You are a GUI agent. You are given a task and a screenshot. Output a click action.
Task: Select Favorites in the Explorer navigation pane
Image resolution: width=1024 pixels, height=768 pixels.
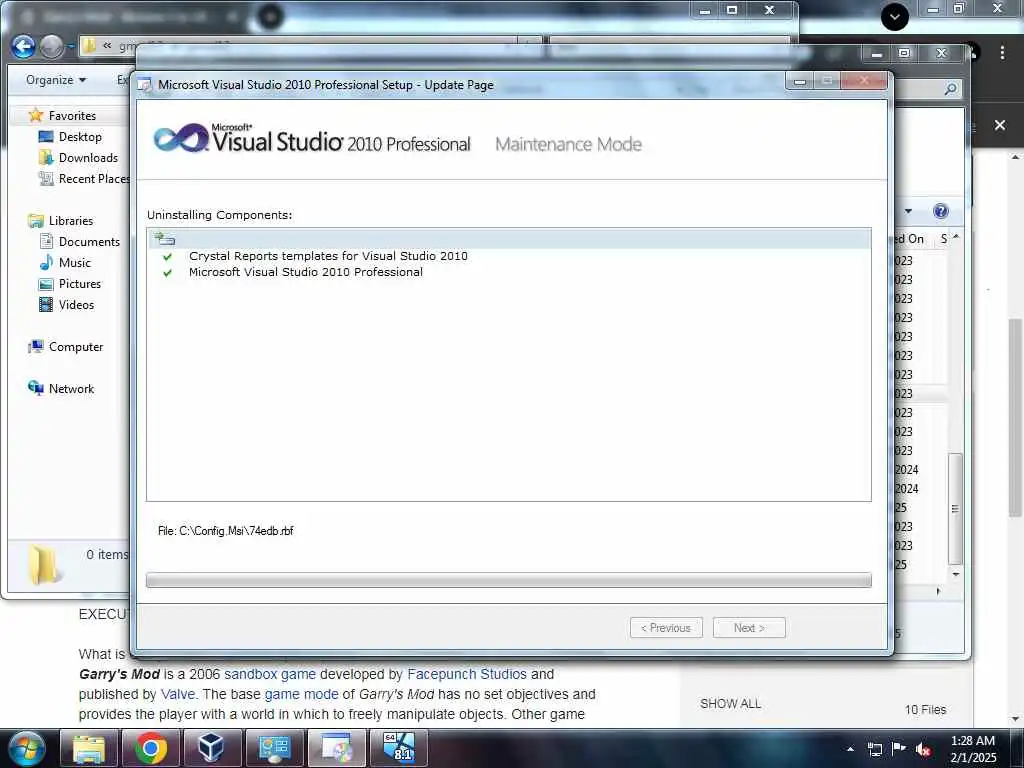point(72,116)
